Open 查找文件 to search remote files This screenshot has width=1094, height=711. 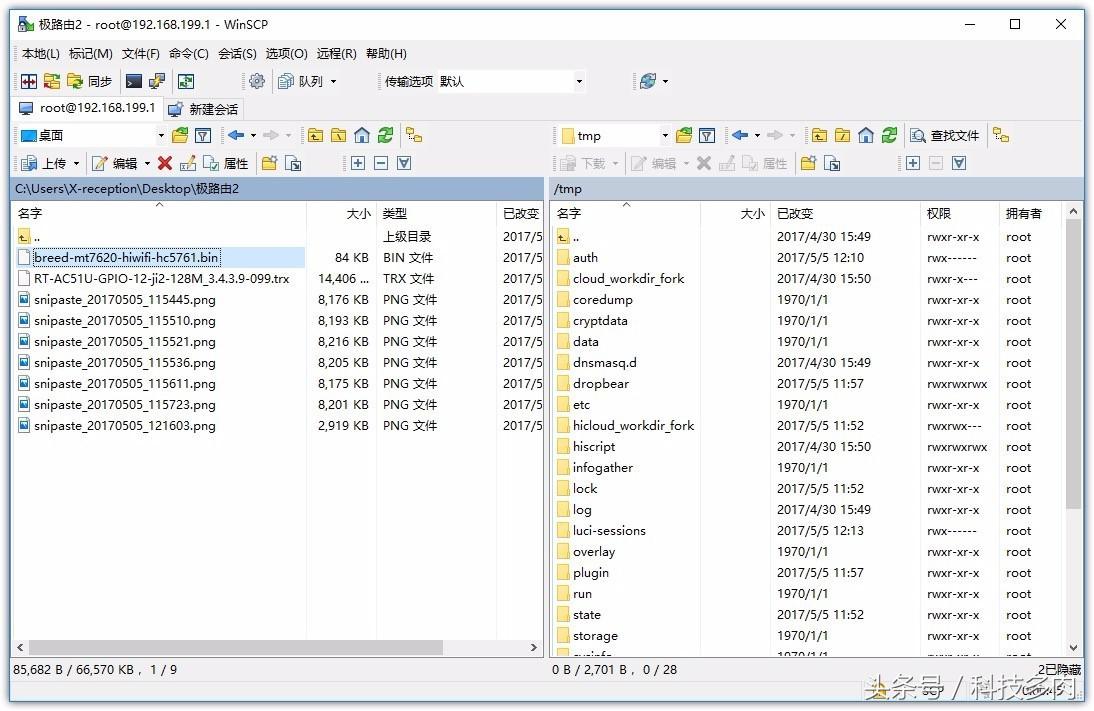click(945, 135)
